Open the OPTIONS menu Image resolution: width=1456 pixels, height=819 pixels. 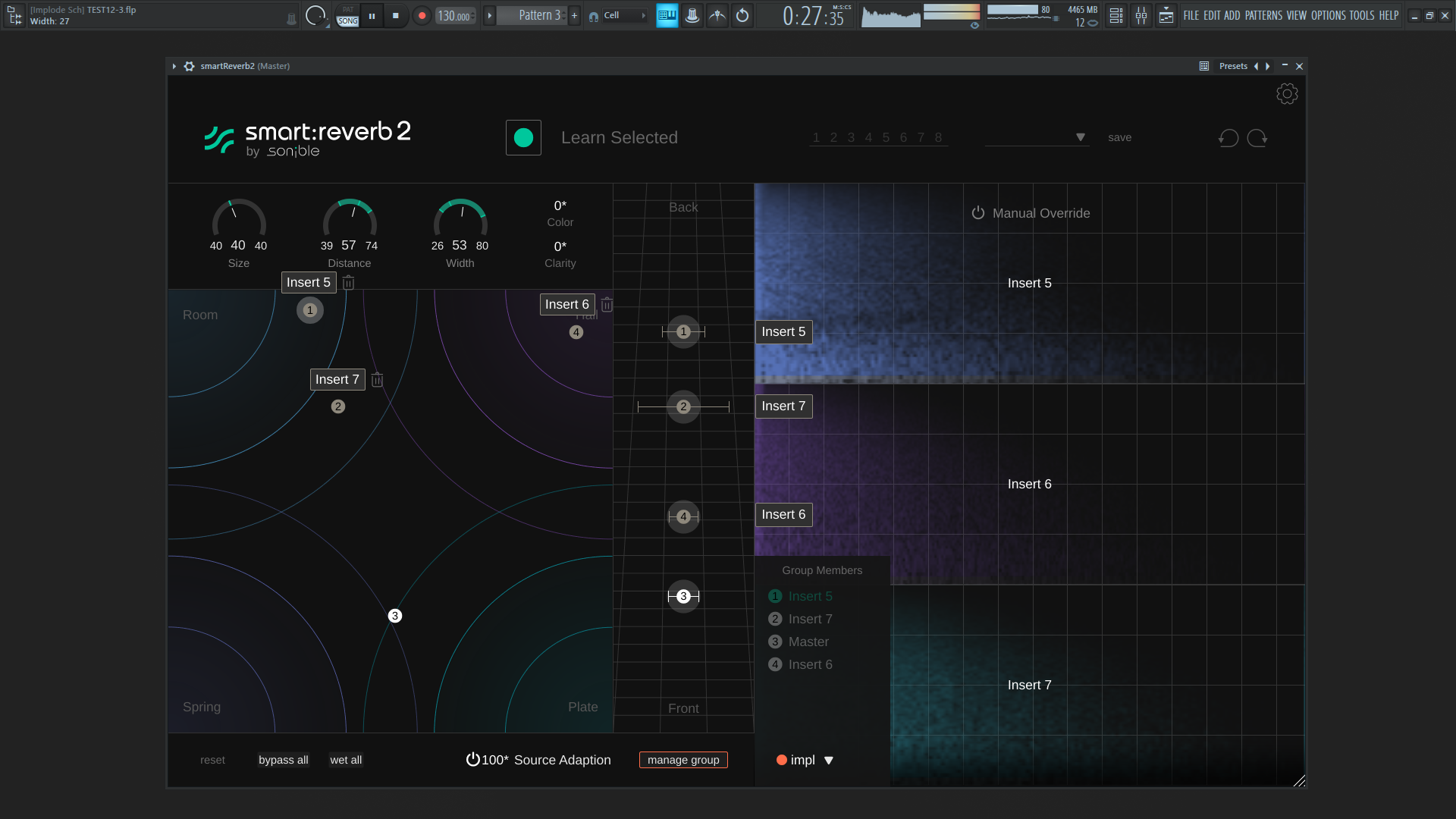(1329, 15)
